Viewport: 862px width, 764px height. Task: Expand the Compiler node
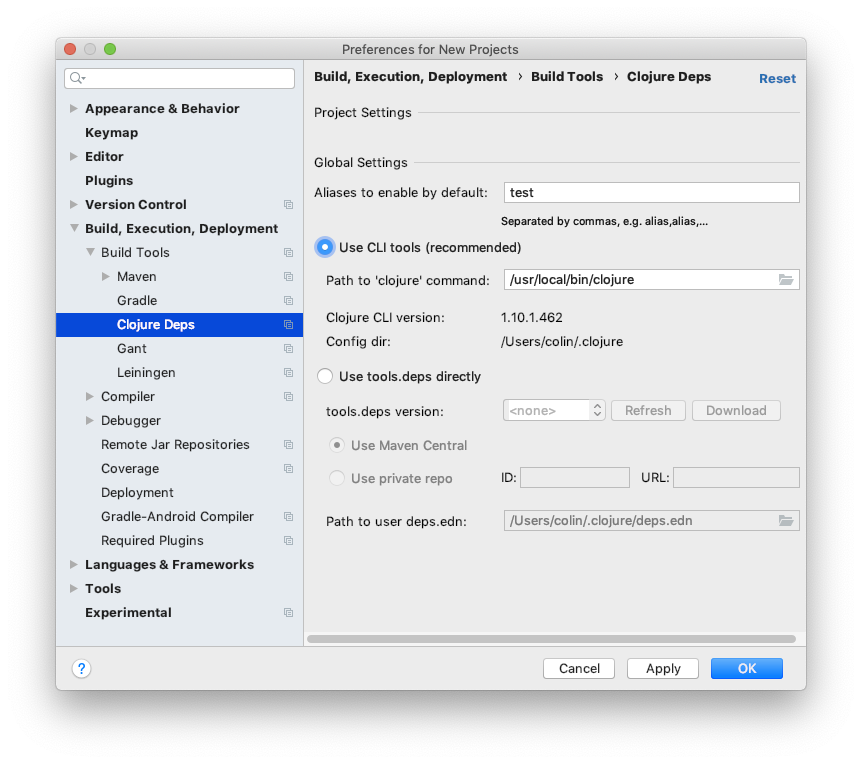click(x=90, y=396)
